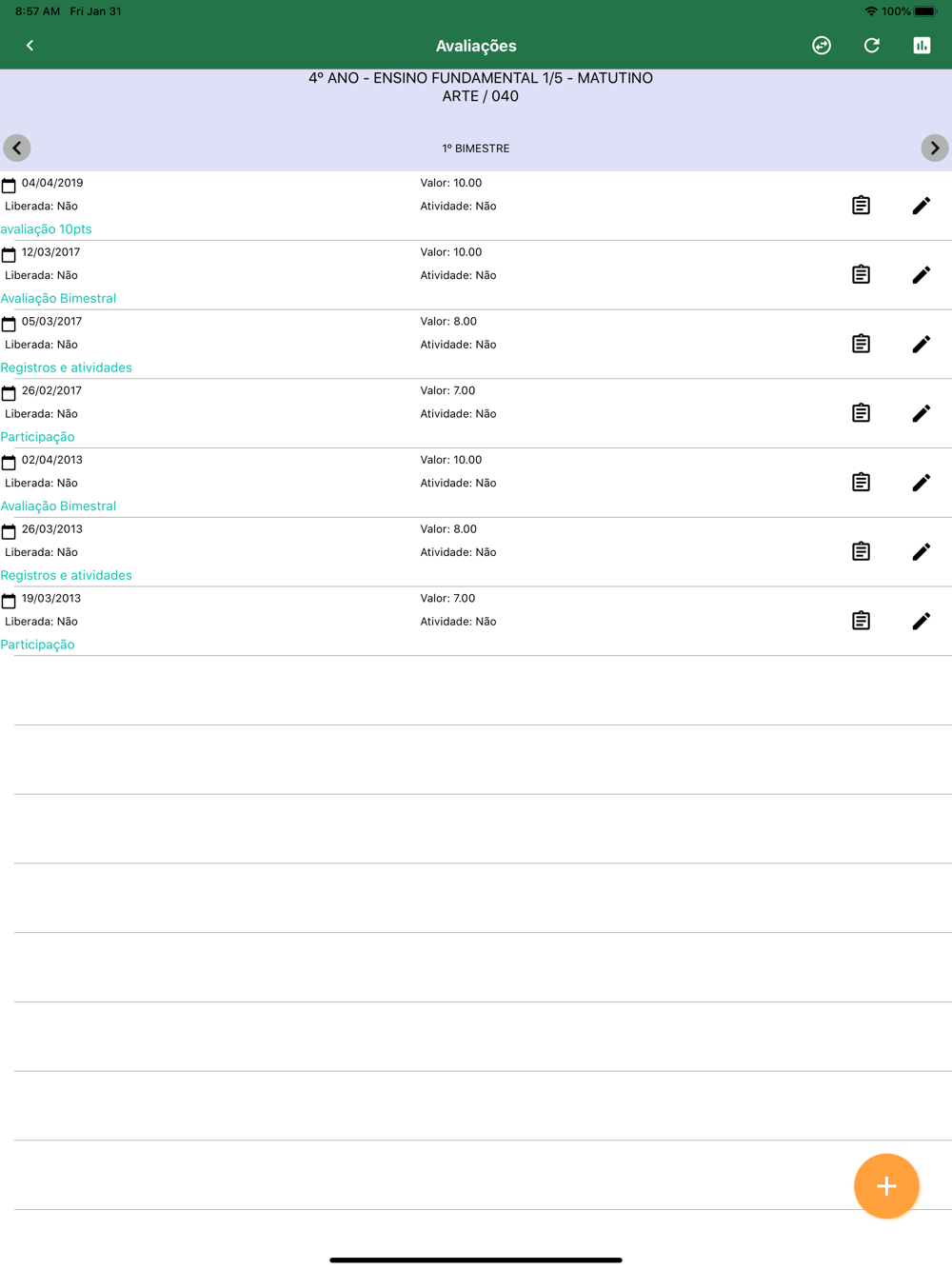The image size is (952, 1270).
Task: Select the date text 19/03/2013
Action: (51, 599)
